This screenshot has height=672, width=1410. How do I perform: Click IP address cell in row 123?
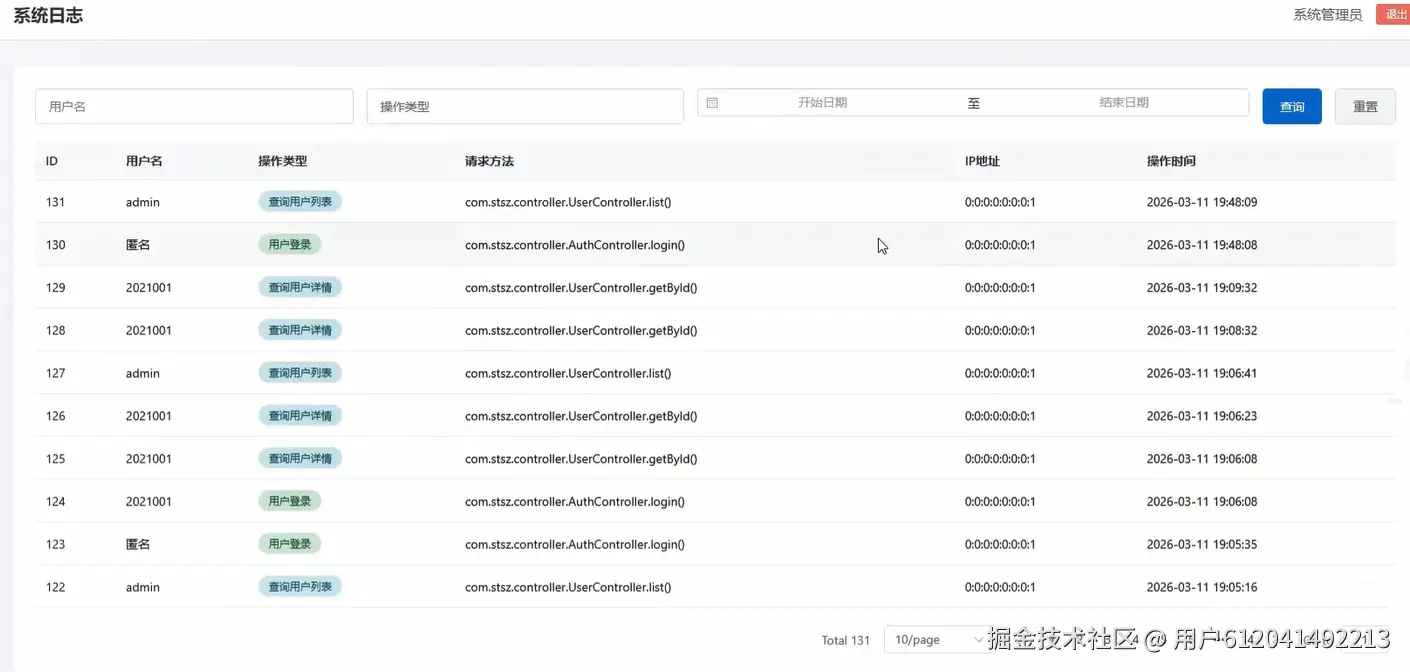pos(1000,545)
